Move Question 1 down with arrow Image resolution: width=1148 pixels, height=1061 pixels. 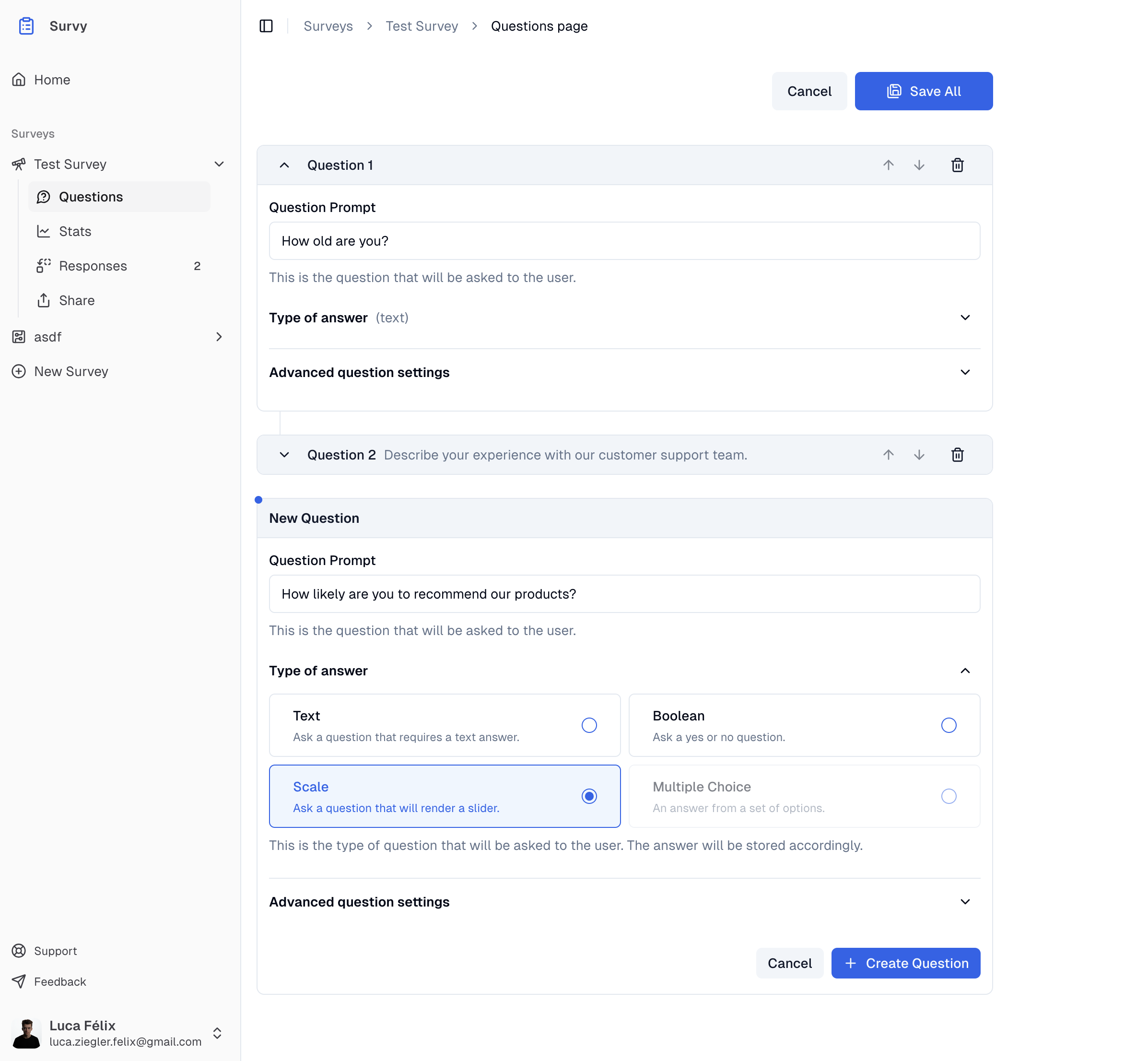(x=919, y=165)
